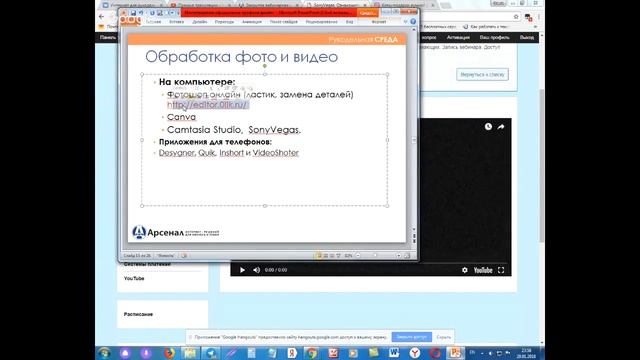Click VideoShoter text on the slide

276,153
